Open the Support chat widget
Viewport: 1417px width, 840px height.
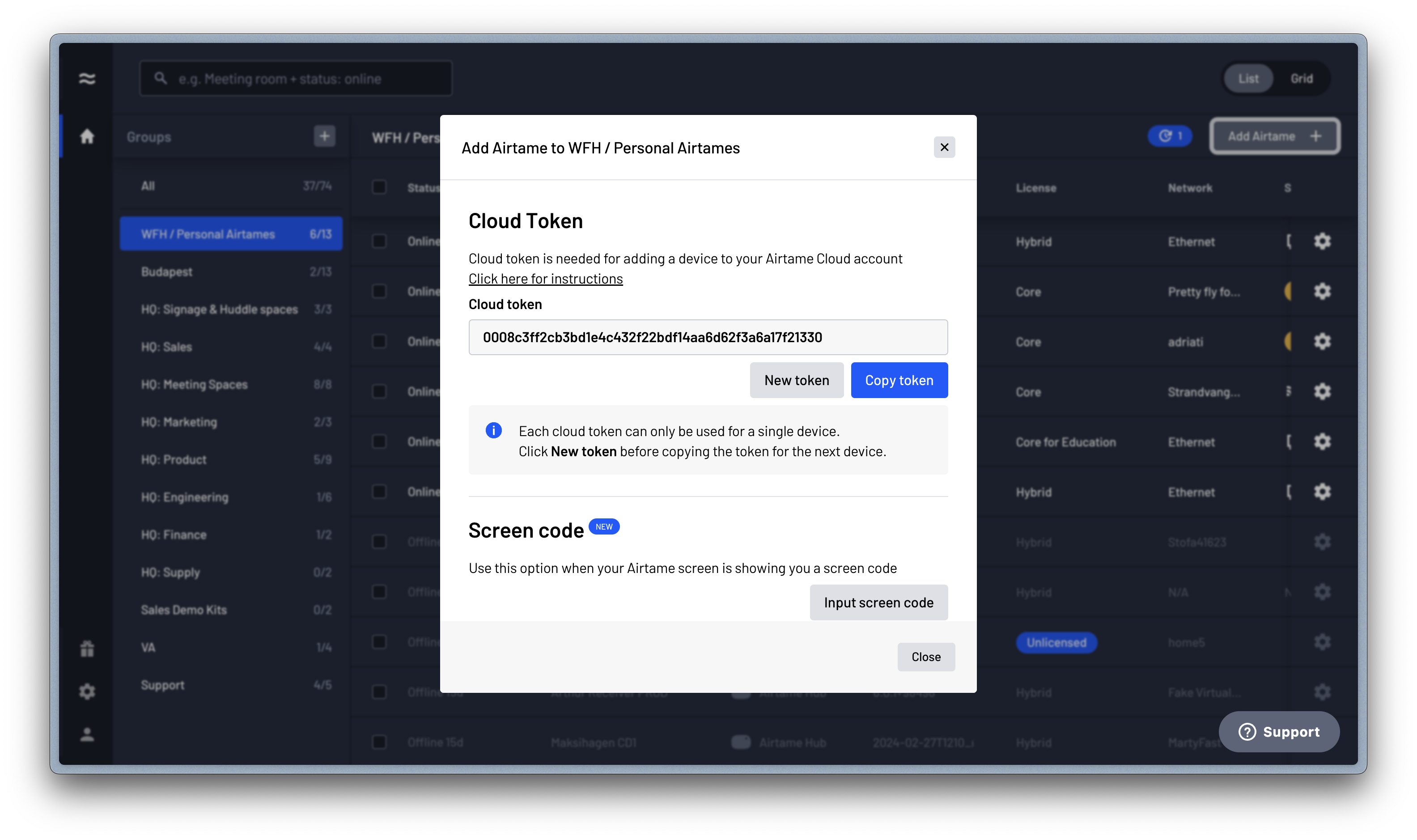[1279, 732]
